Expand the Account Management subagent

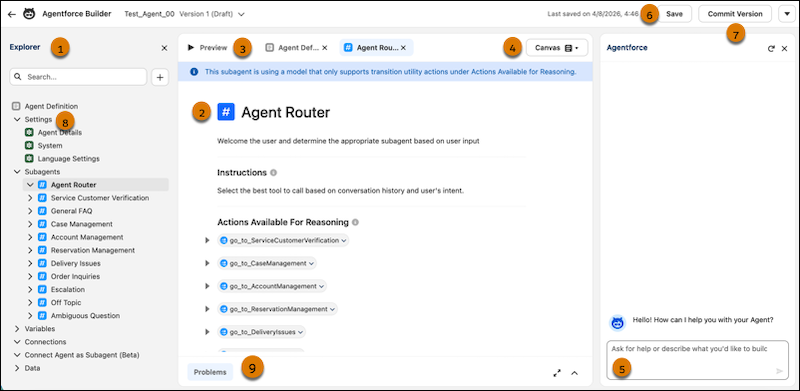click(30, 237)
